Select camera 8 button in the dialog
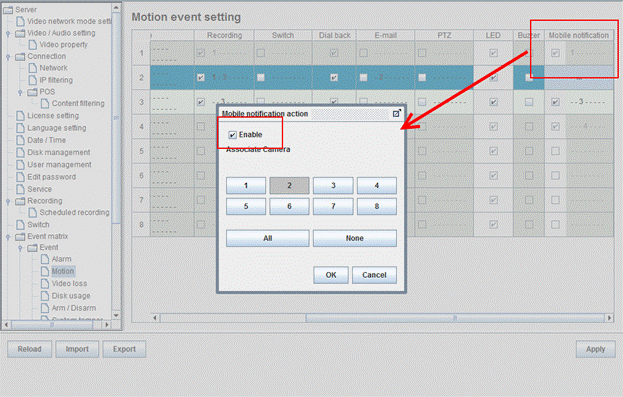623x397 pixels. (x=377, y=206)
